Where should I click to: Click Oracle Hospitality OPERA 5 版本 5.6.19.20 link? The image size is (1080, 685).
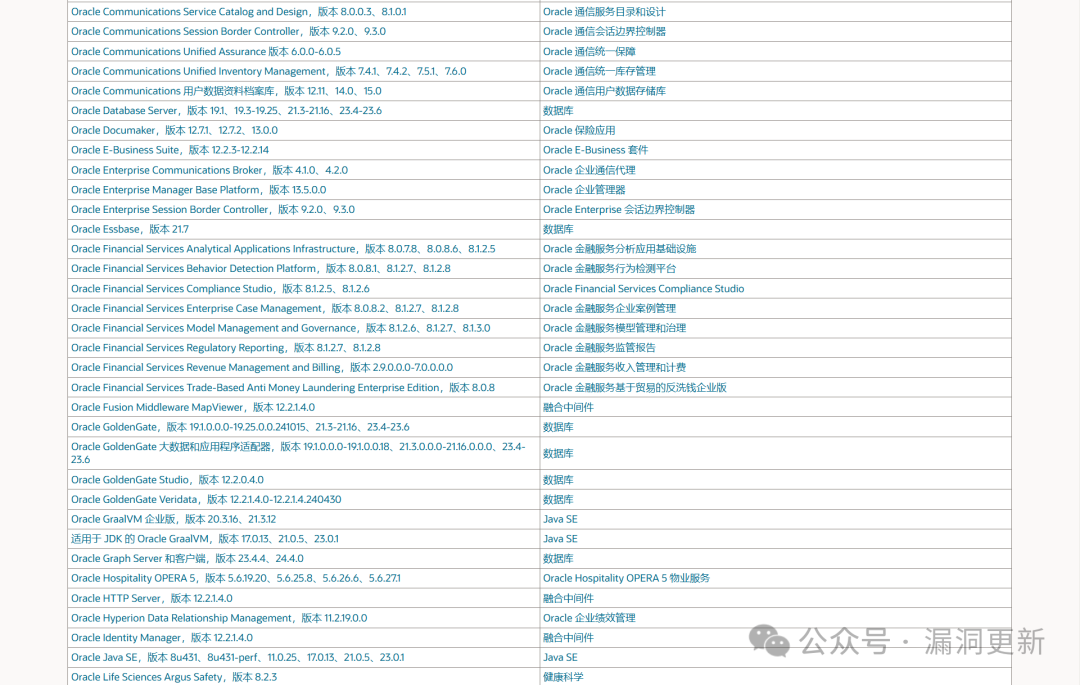pyautogui.click(x=236, y=579)
